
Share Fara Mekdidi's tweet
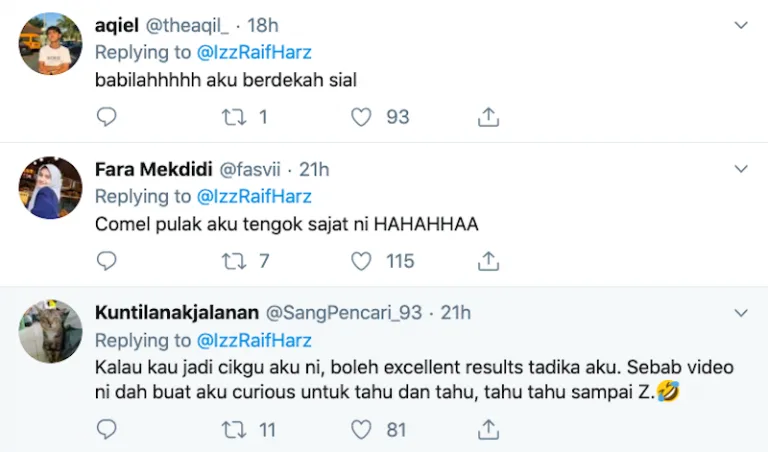[x=488, y=261]
